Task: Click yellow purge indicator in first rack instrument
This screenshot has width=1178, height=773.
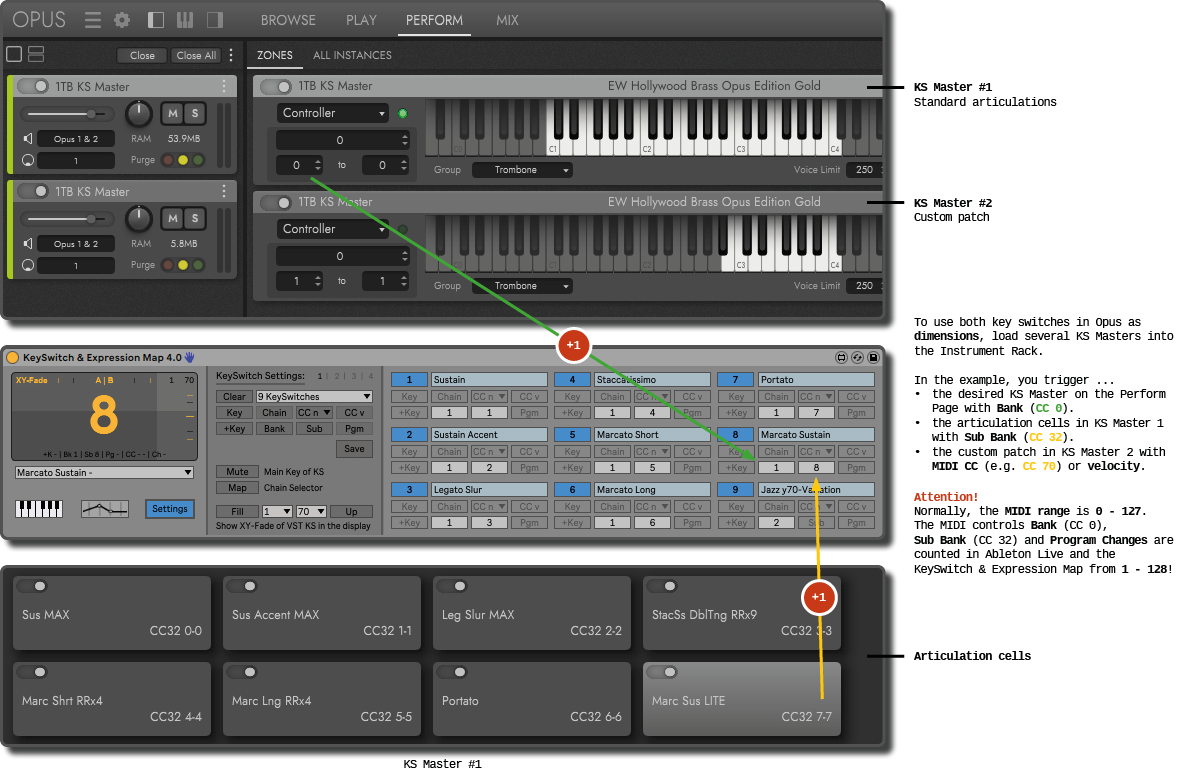Action: tap(183, 160)
